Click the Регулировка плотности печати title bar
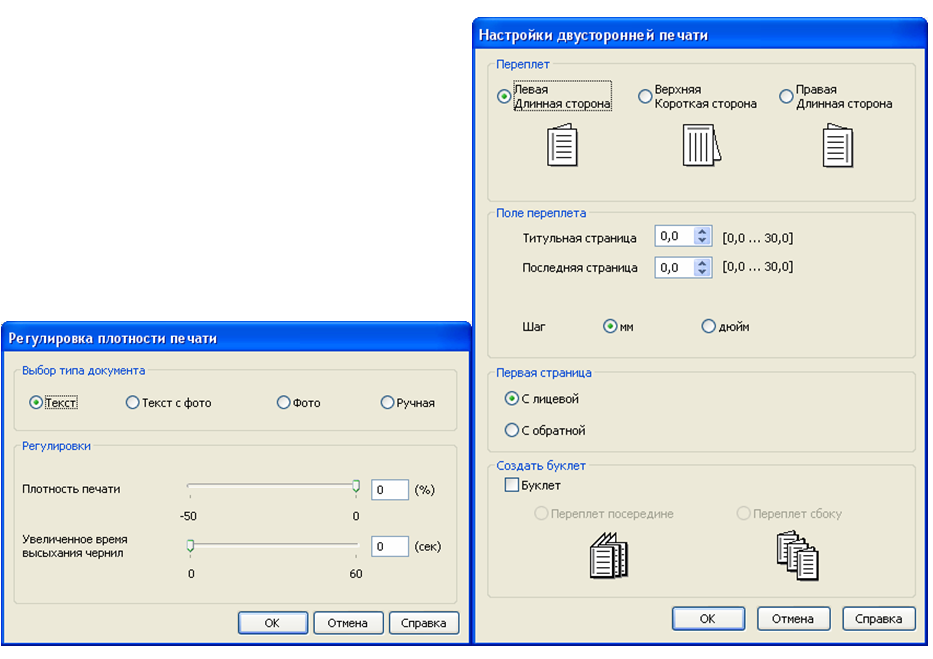The width and height of the screenshot is (933, 659). [236, 338]
